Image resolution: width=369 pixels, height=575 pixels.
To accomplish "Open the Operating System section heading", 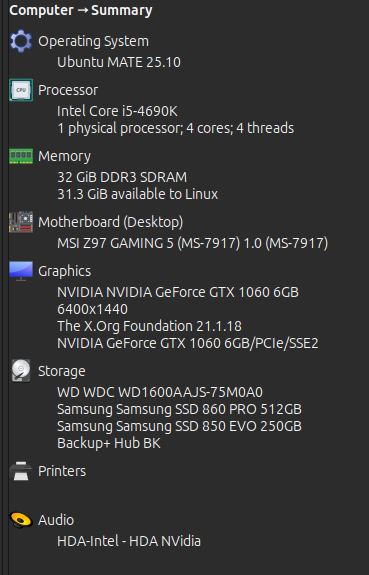I will pos(94,41).
